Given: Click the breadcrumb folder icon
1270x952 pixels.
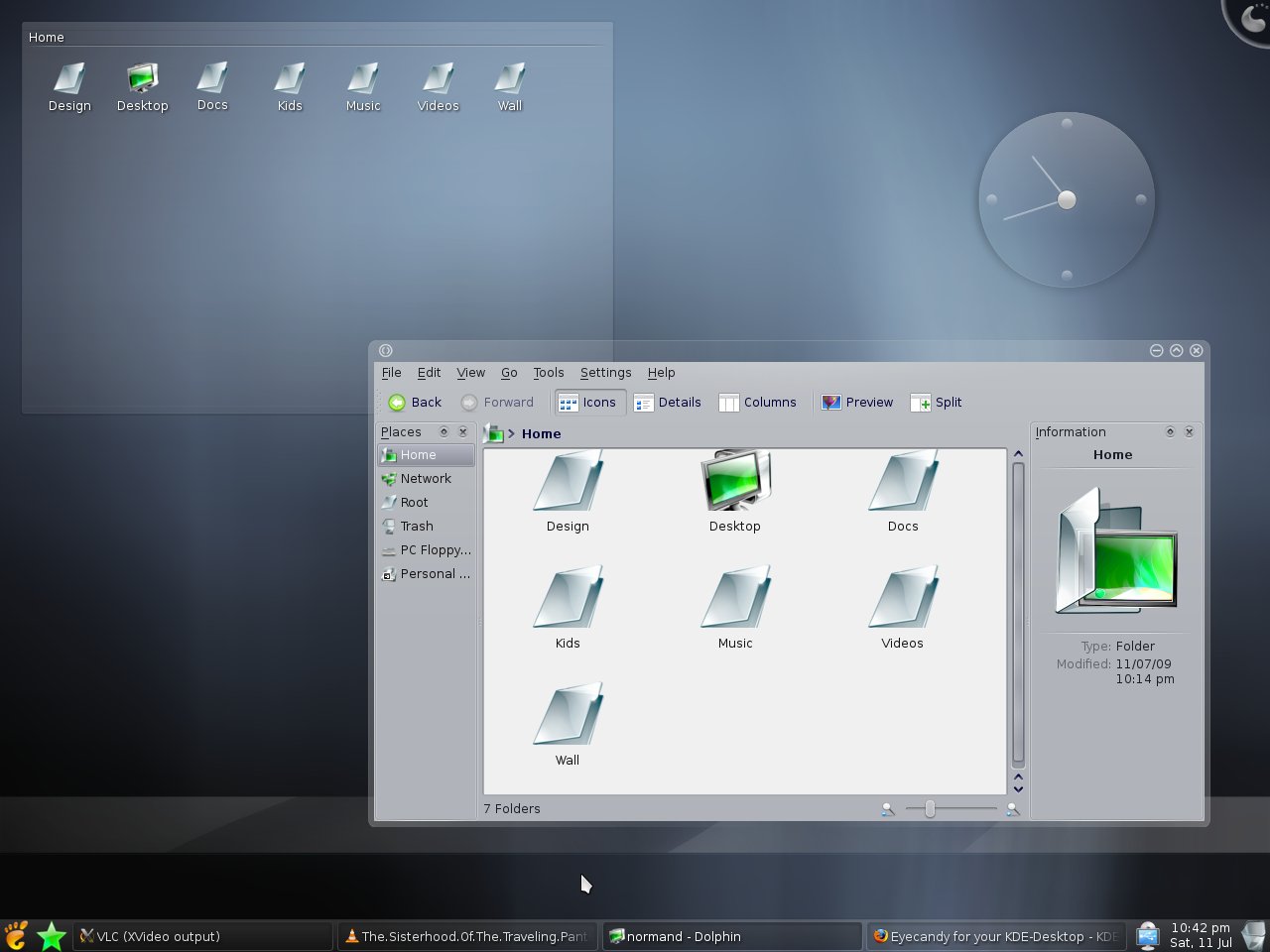Looking at the screenshot, I should click(x=493, y=433).
